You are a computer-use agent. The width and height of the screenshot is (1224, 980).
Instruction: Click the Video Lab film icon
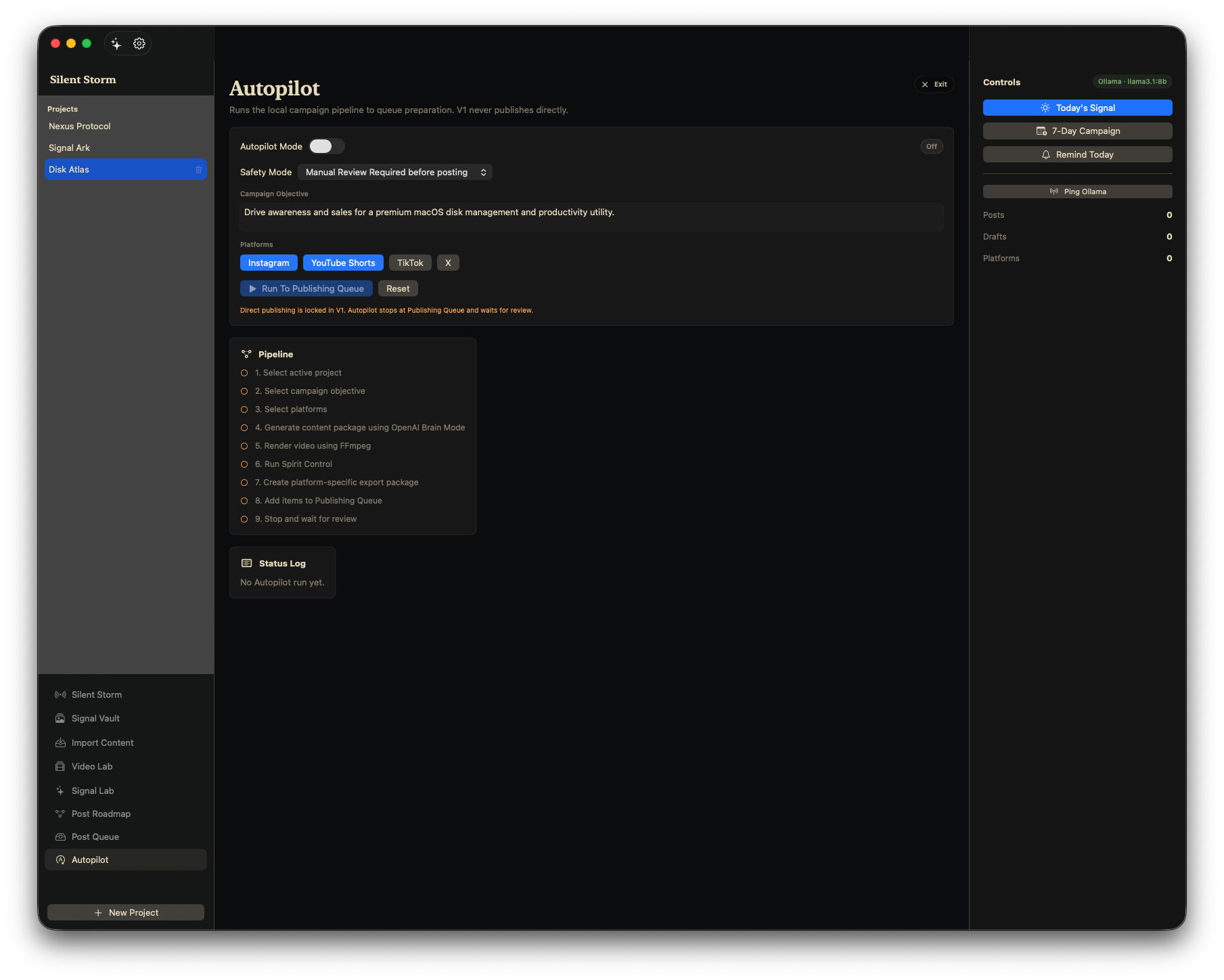tap(60, 767)
